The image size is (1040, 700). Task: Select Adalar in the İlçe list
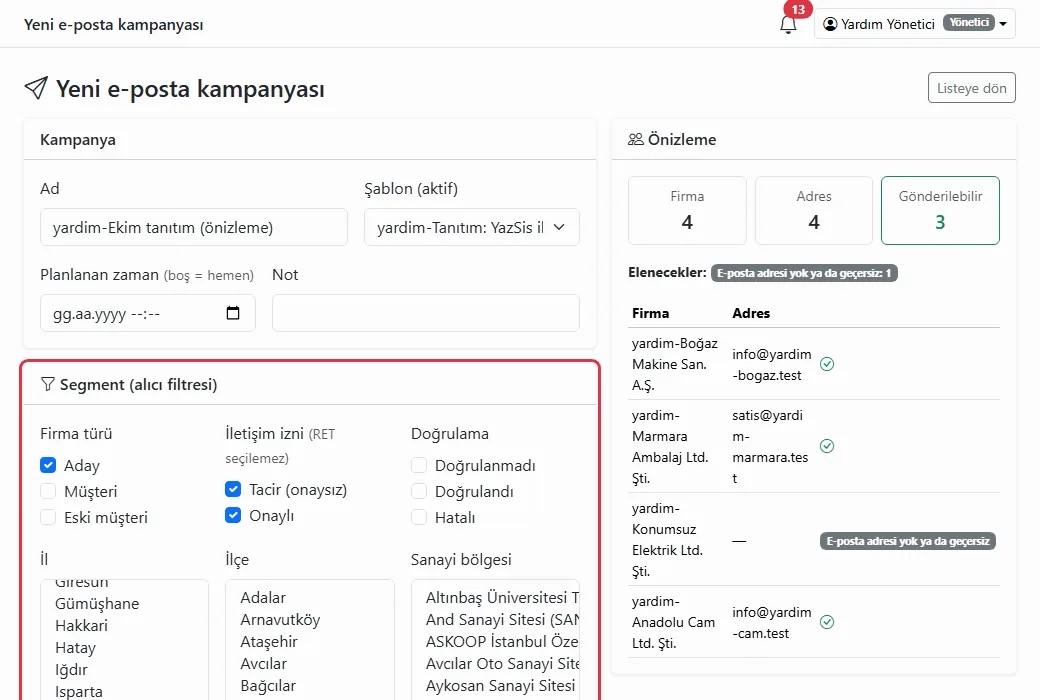coord(263,597)
